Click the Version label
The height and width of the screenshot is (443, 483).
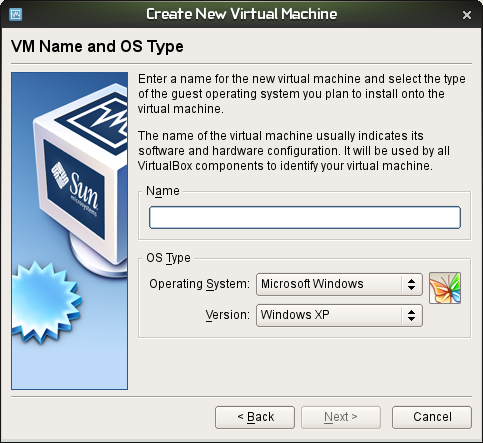(228, 315)
